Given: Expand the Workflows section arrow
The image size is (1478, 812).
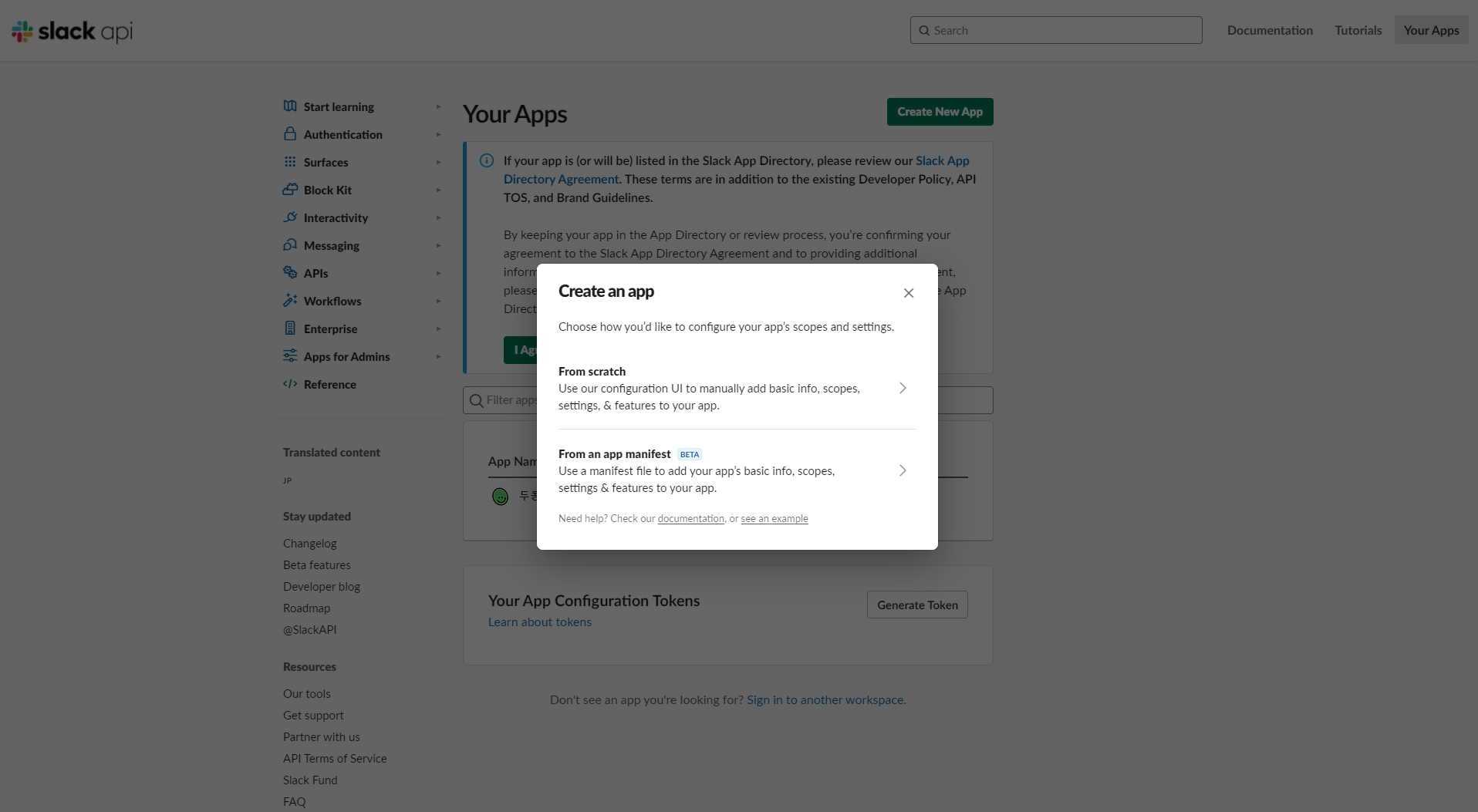Looking at the screenshot, I should click(x=438, y=301).
